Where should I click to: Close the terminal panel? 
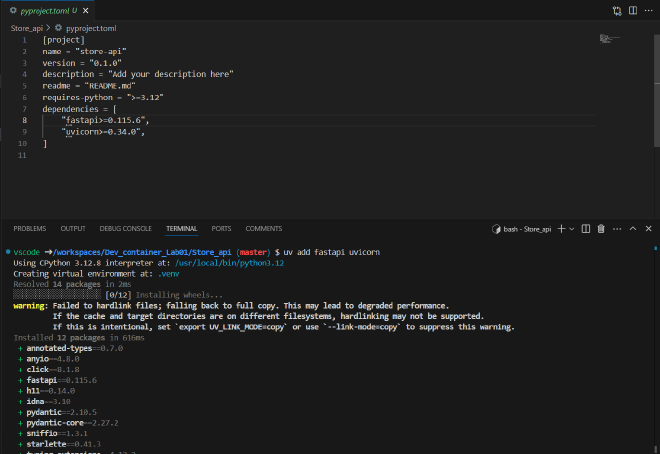point(648,228)
